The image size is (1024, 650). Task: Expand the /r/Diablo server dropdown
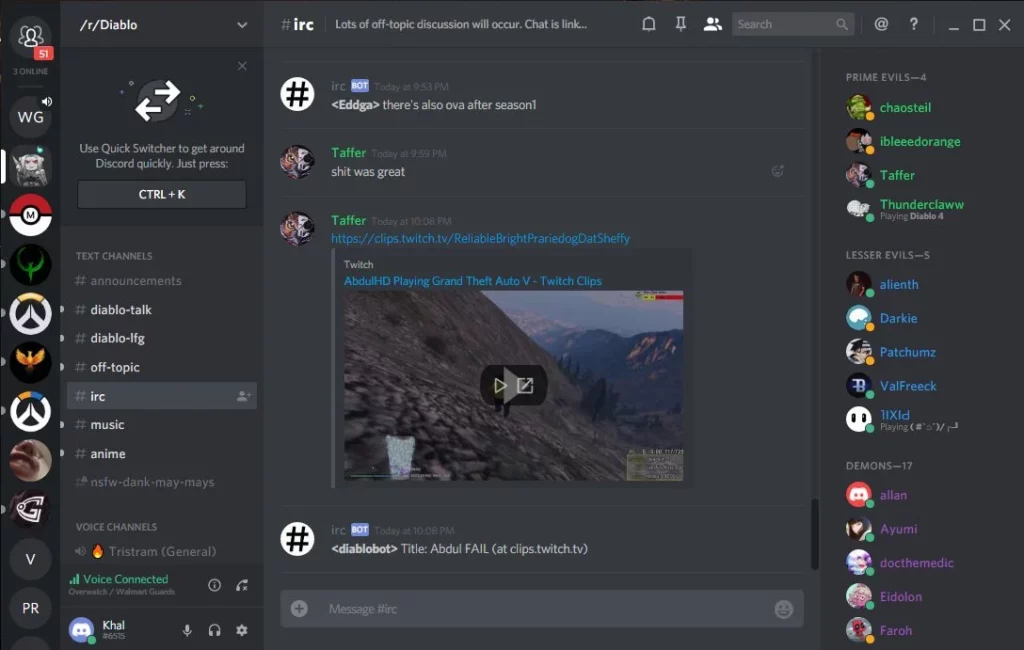pos(242,25)
